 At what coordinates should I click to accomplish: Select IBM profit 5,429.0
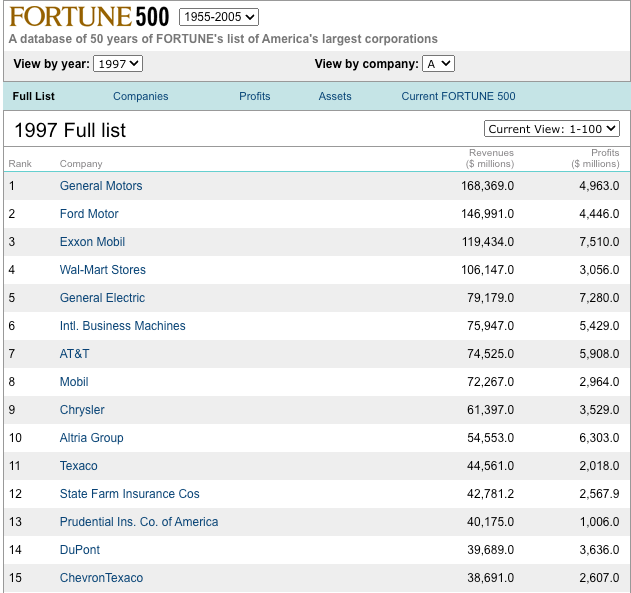pos(599,325)
